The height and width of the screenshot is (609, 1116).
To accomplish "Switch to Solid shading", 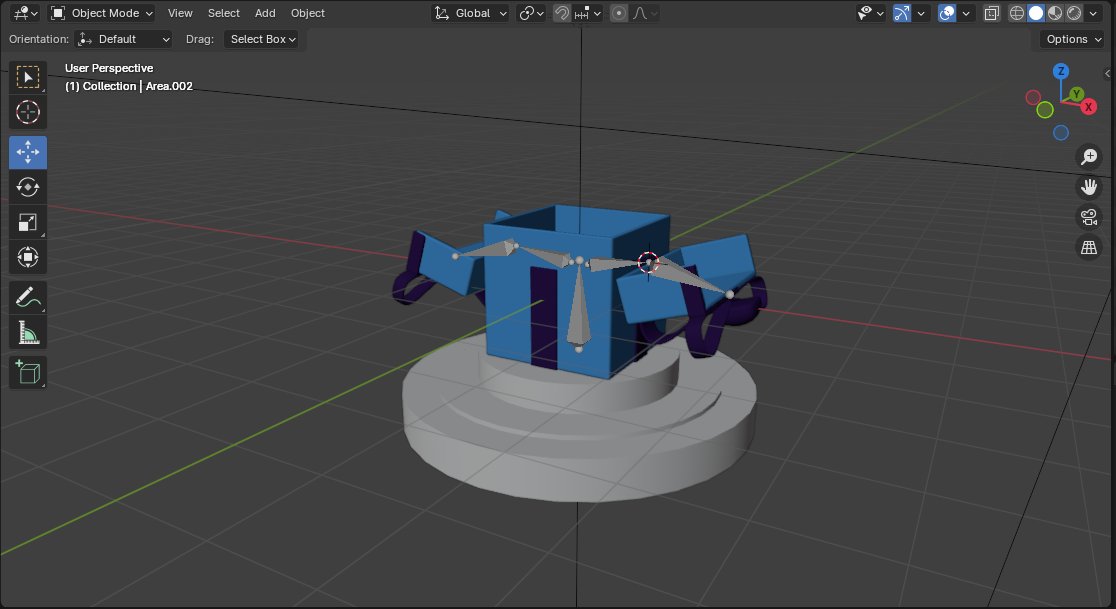I will [1036, 13].
